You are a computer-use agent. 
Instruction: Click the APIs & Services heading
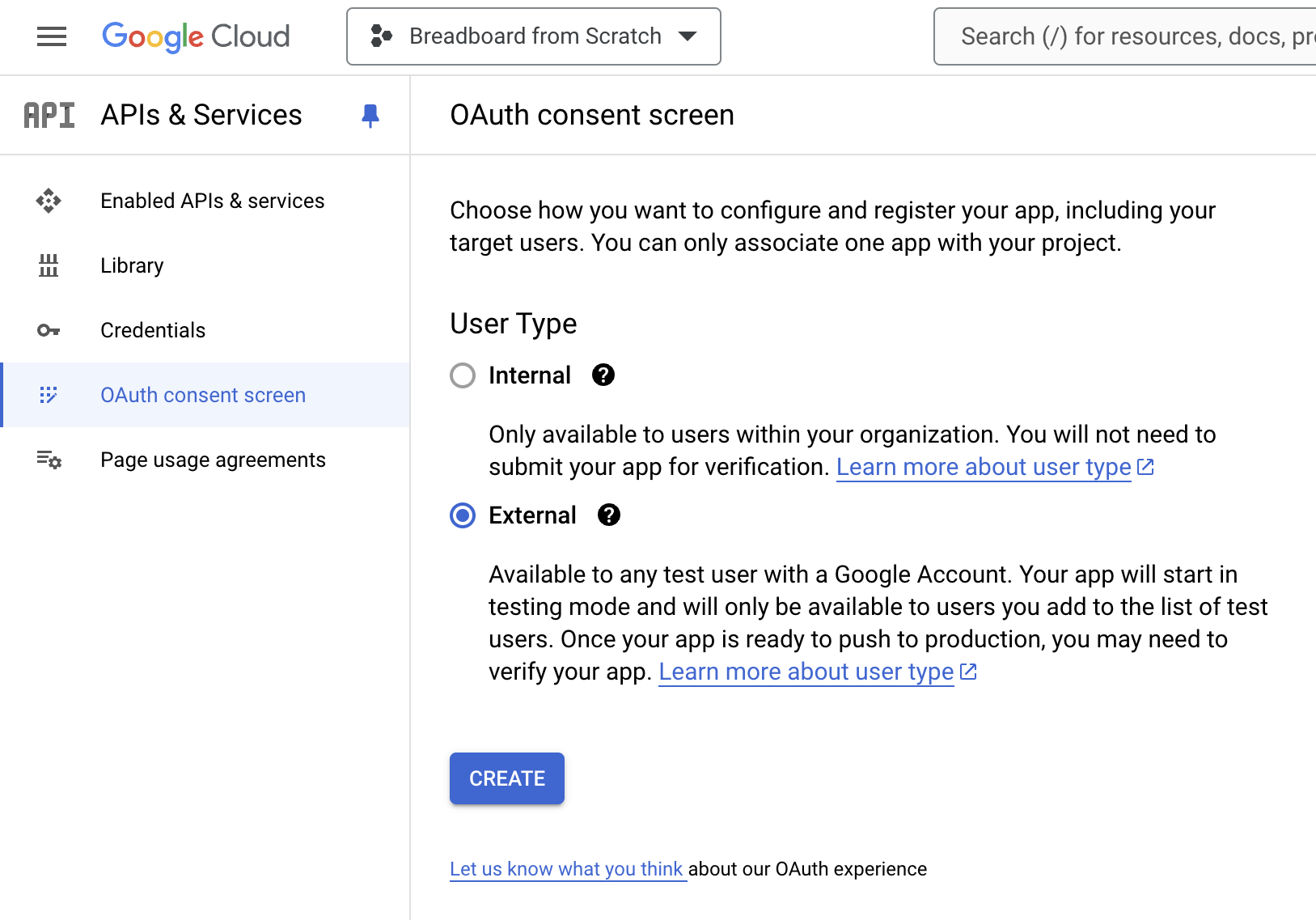[x=201, y=115]
